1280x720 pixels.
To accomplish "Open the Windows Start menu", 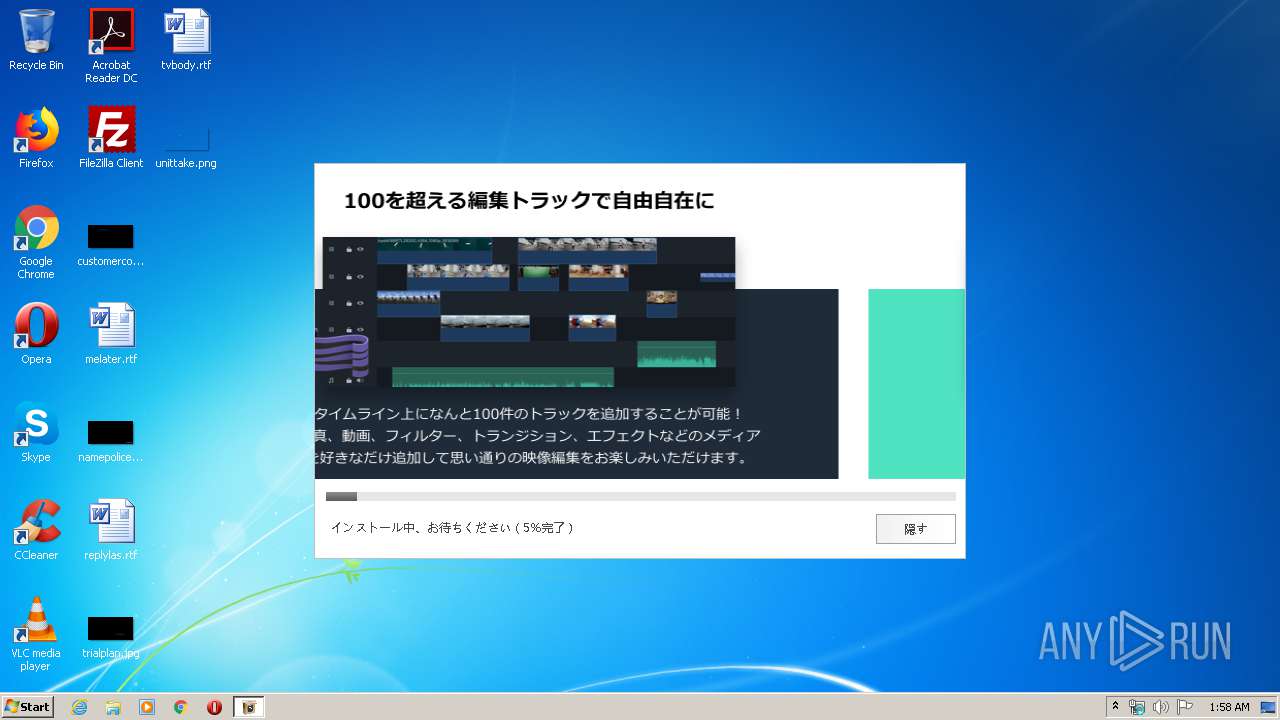I will [x=28, y=707].
